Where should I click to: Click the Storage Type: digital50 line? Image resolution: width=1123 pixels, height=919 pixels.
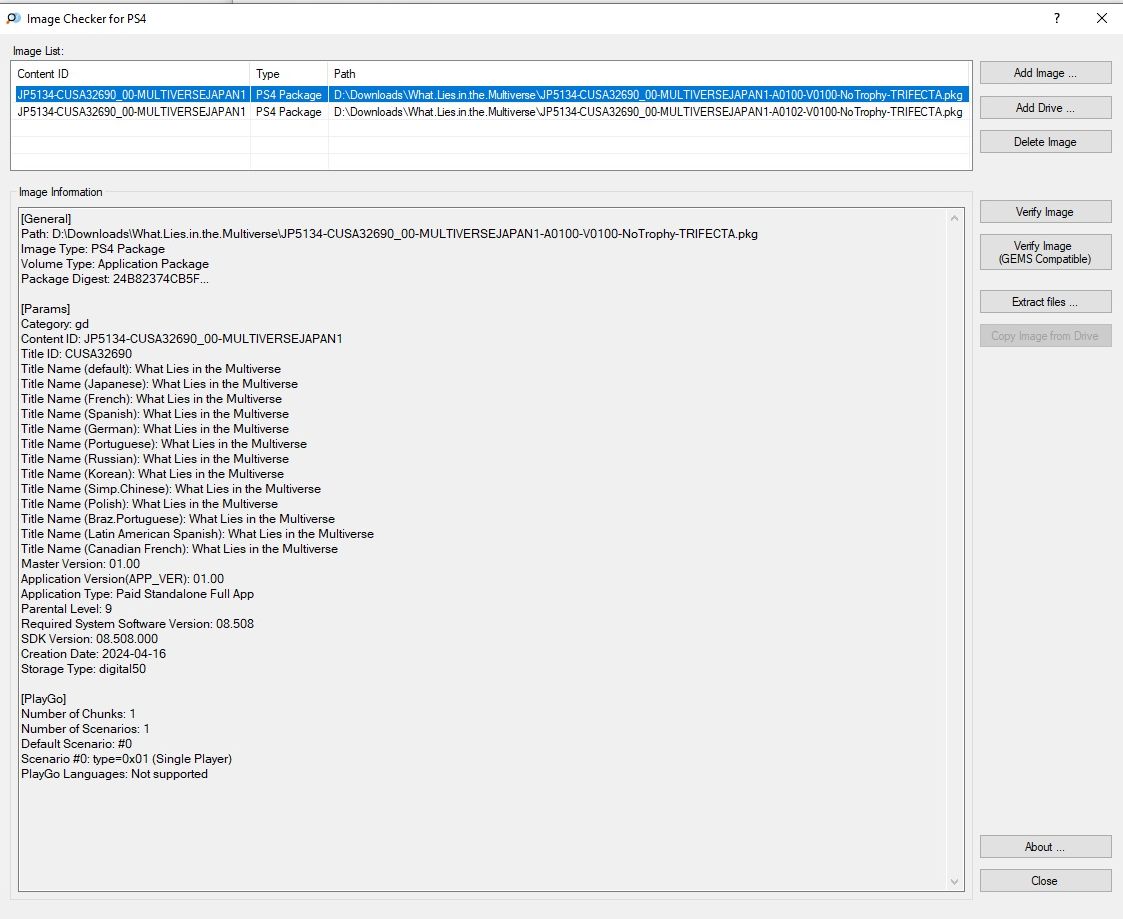pyautogui.click(x=83, y=669)
